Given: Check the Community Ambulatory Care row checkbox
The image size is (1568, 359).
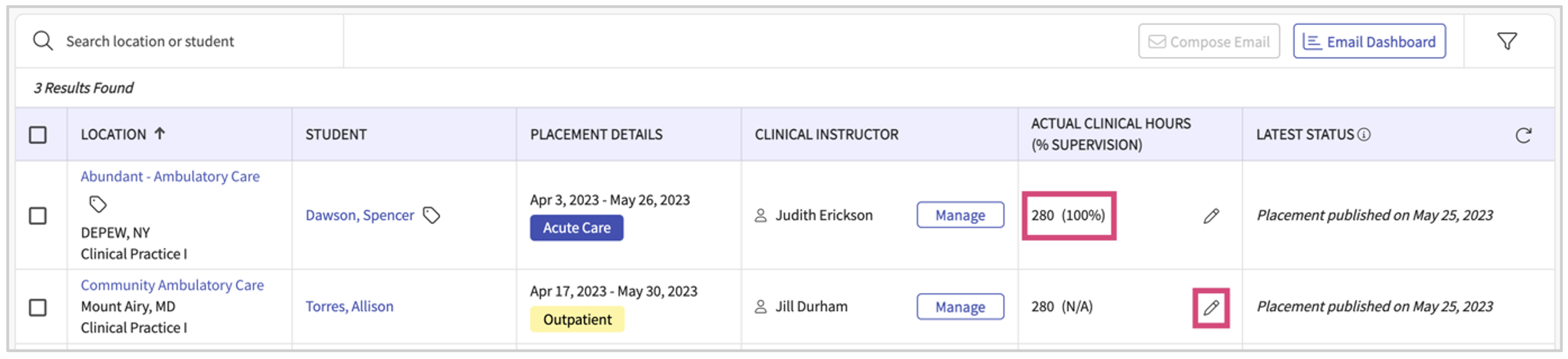Looking at the screenshot, I should tap(38, 307).
